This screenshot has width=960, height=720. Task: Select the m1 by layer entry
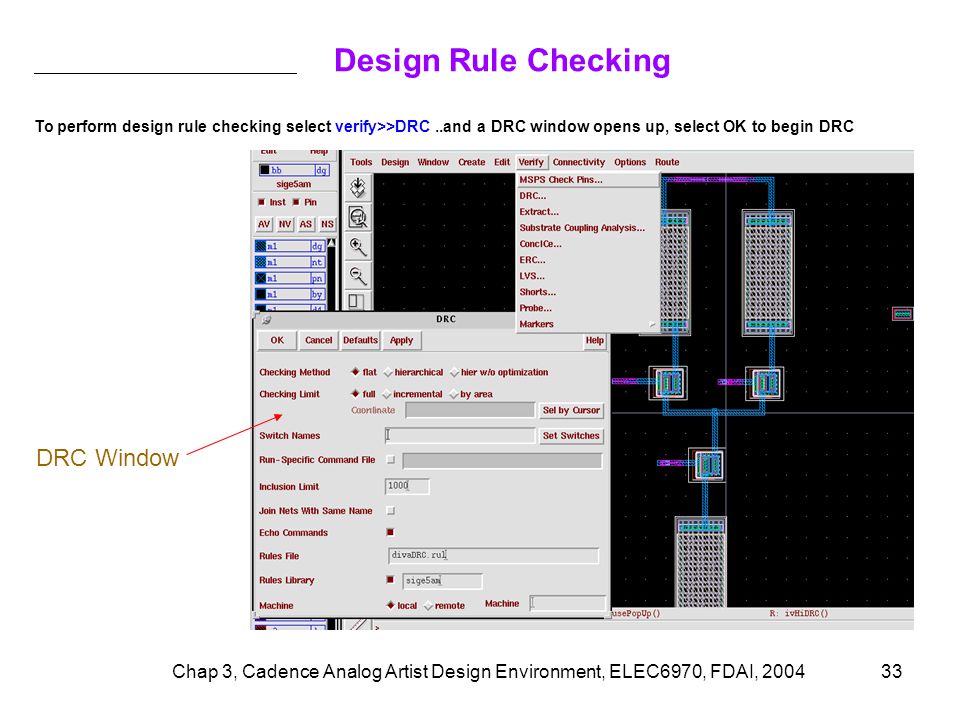click(289, 294)
